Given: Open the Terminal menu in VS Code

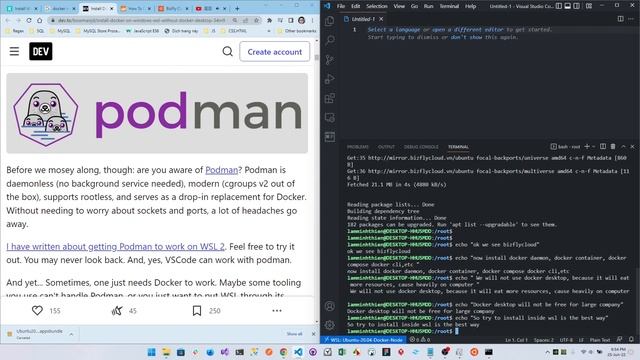Looking at the screenshot, I should pos(449,6).
